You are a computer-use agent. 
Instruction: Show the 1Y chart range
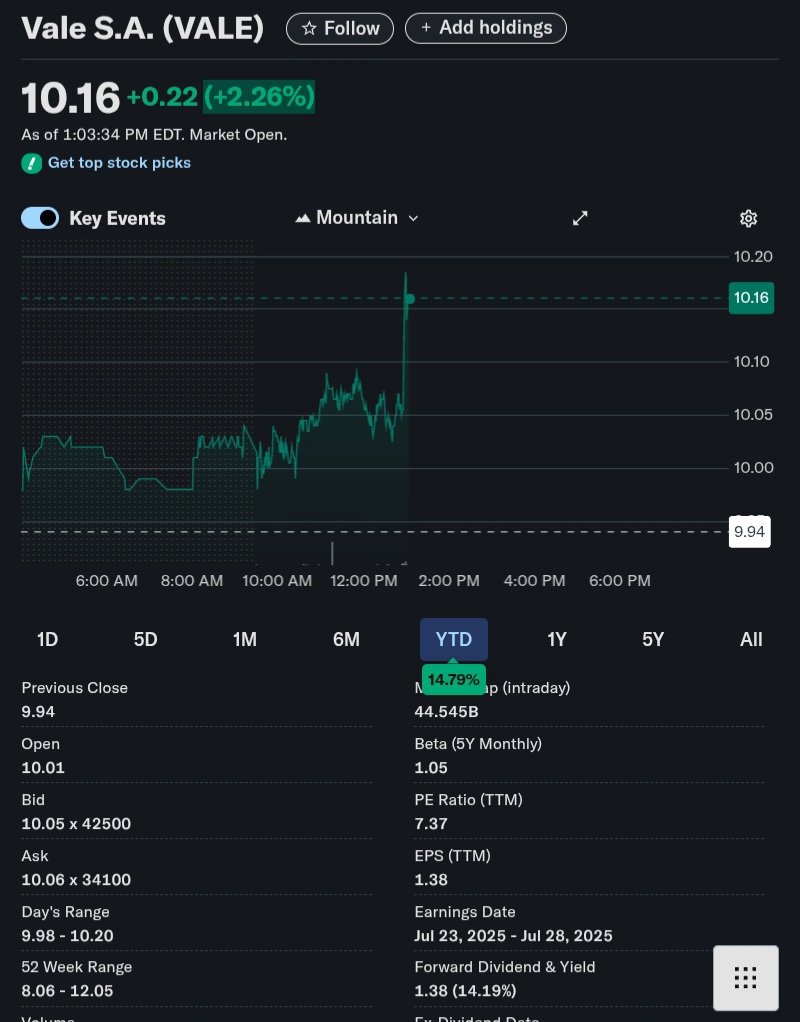point(557,639)
